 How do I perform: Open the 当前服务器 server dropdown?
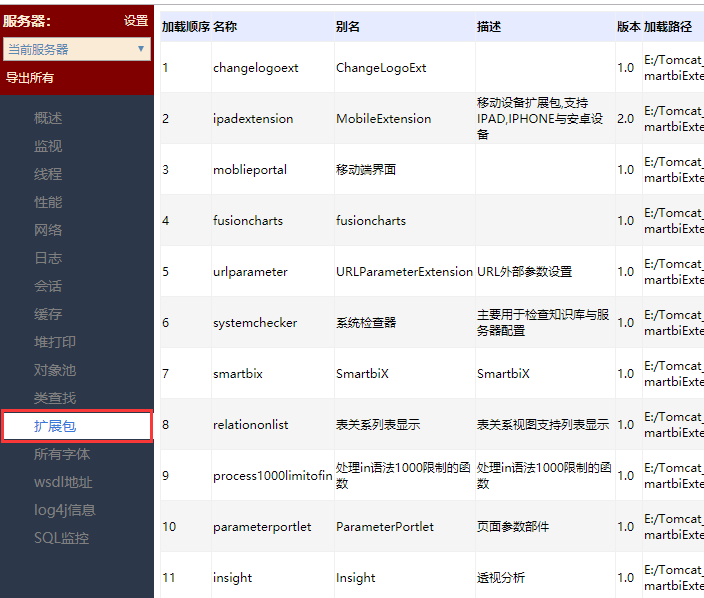77,49
